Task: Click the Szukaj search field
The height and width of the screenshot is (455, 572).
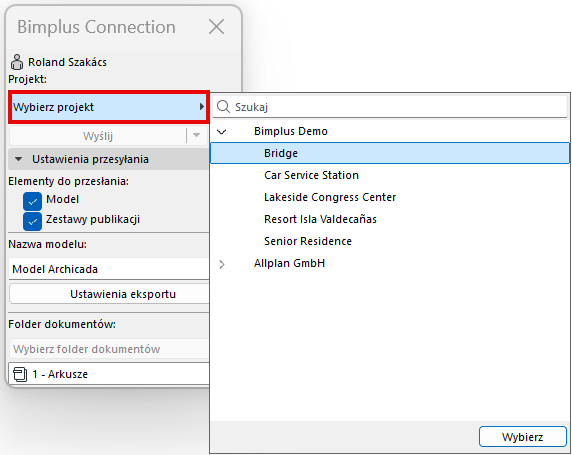Action: click(x=390, y=107)
